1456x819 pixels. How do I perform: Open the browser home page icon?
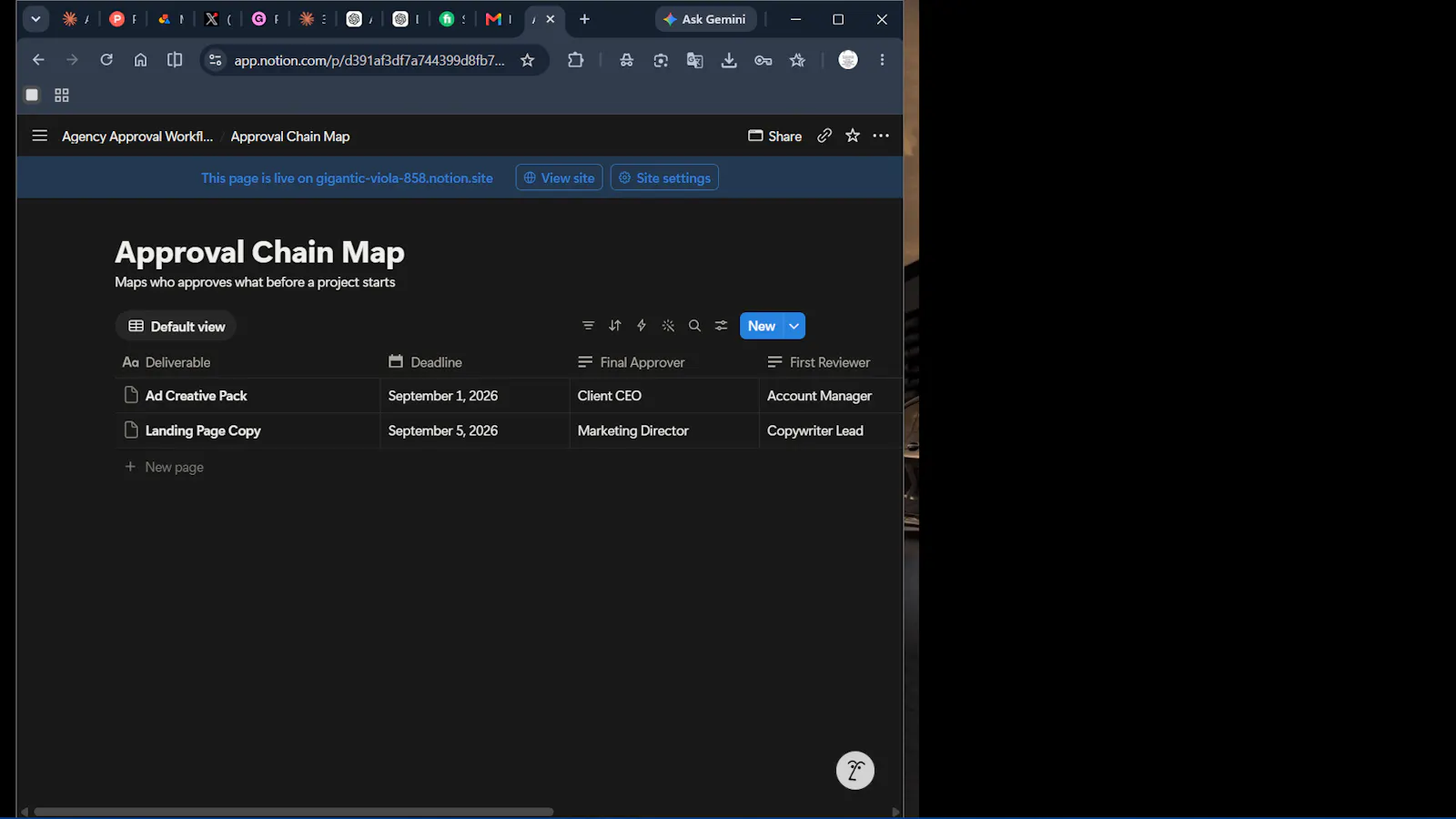[140, 60]
